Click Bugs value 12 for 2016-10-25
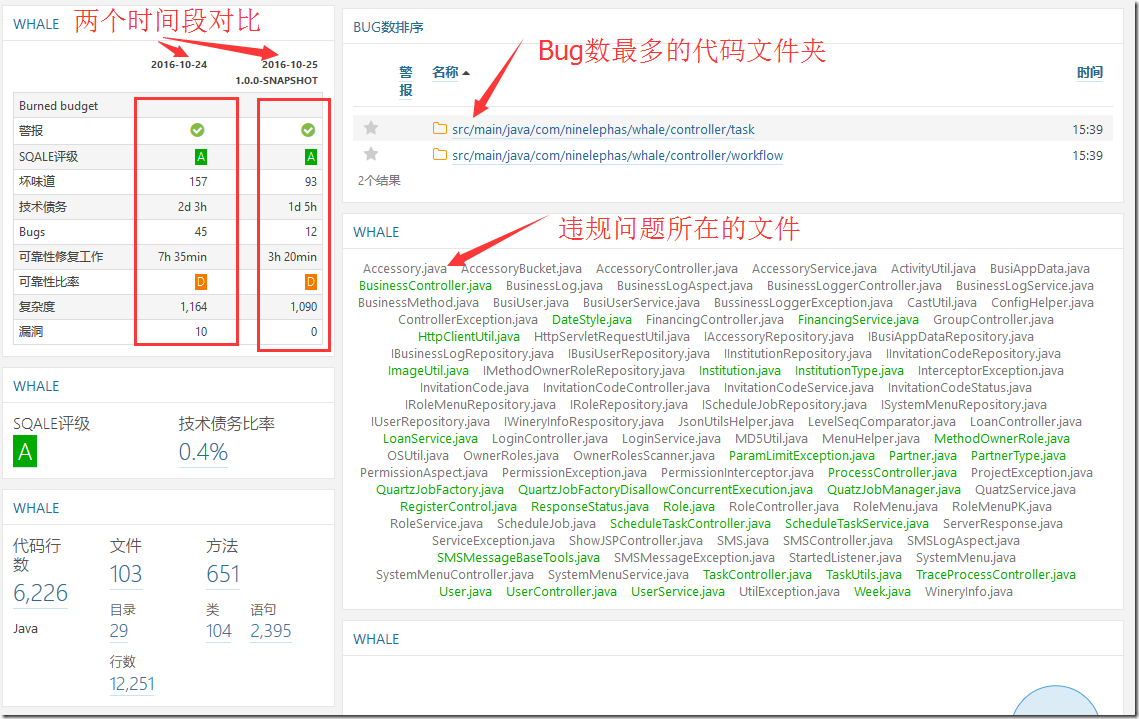This screenshot has width=1139, height=719. (x=311, y=232)
